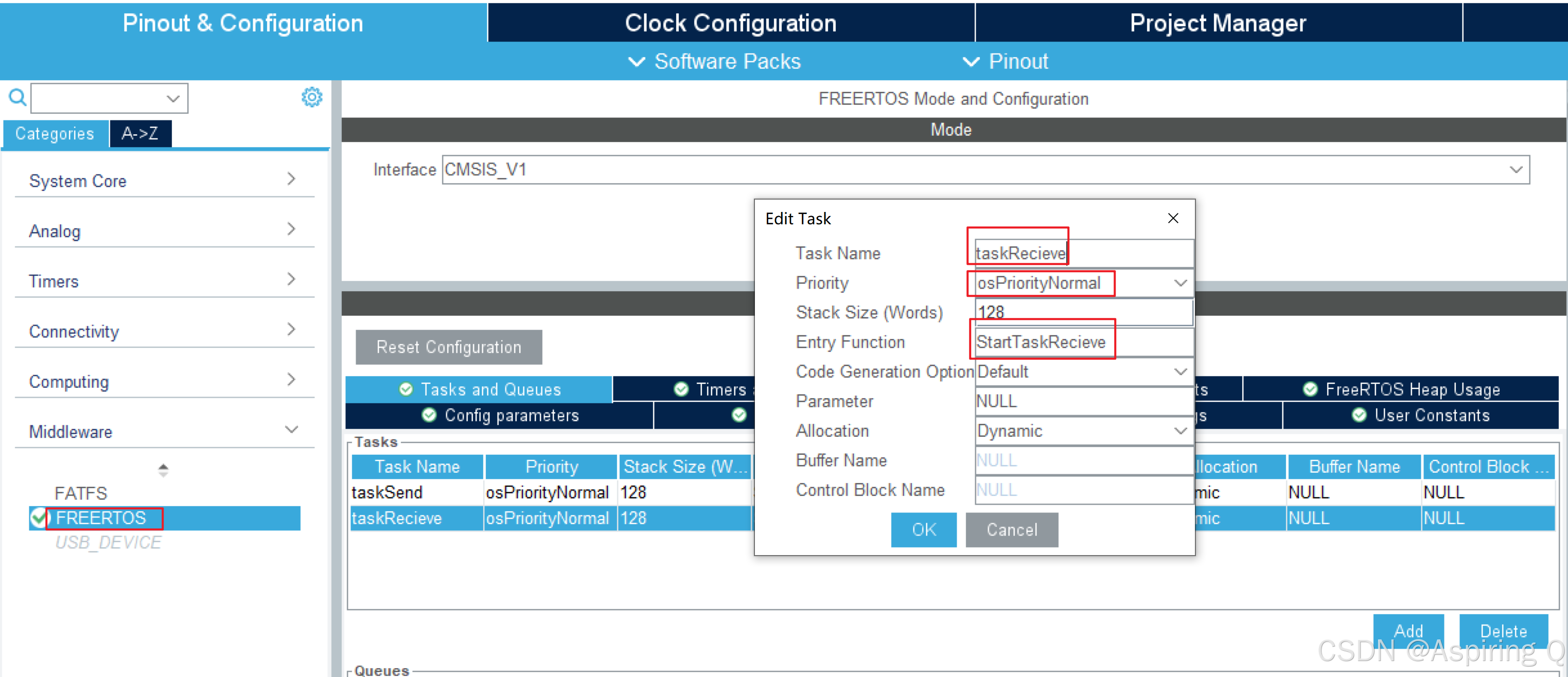
Task: Open the Tasks and Queues tab
Action: [479, 389]
